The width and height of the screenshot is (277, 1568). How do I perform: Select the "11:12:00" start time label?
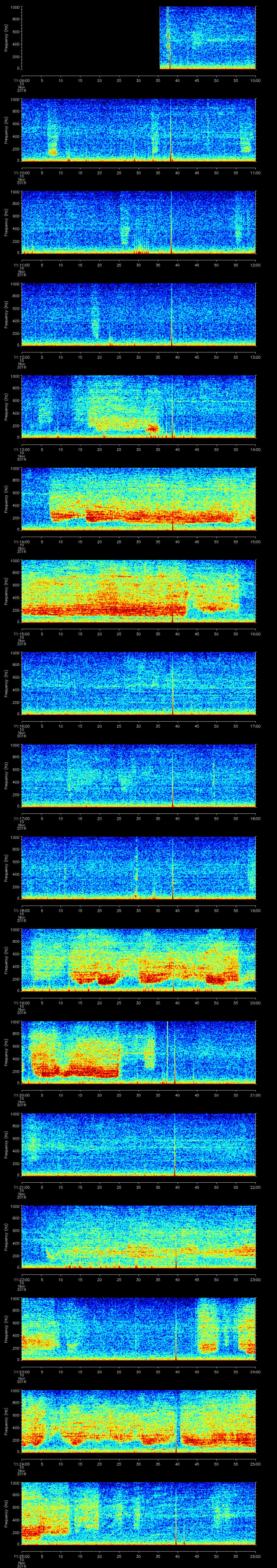22,357
